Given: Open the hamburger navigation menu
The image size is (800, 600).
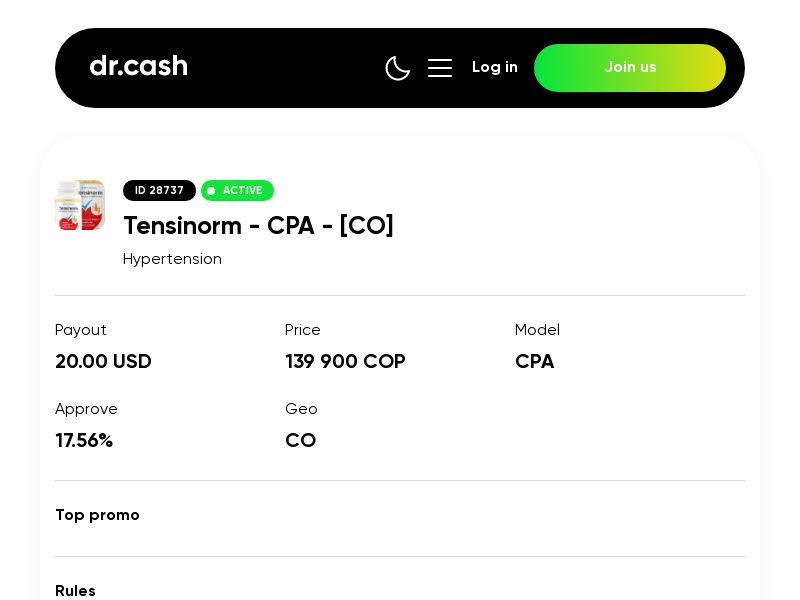Looking at the screenshot, I should point(440,68).
